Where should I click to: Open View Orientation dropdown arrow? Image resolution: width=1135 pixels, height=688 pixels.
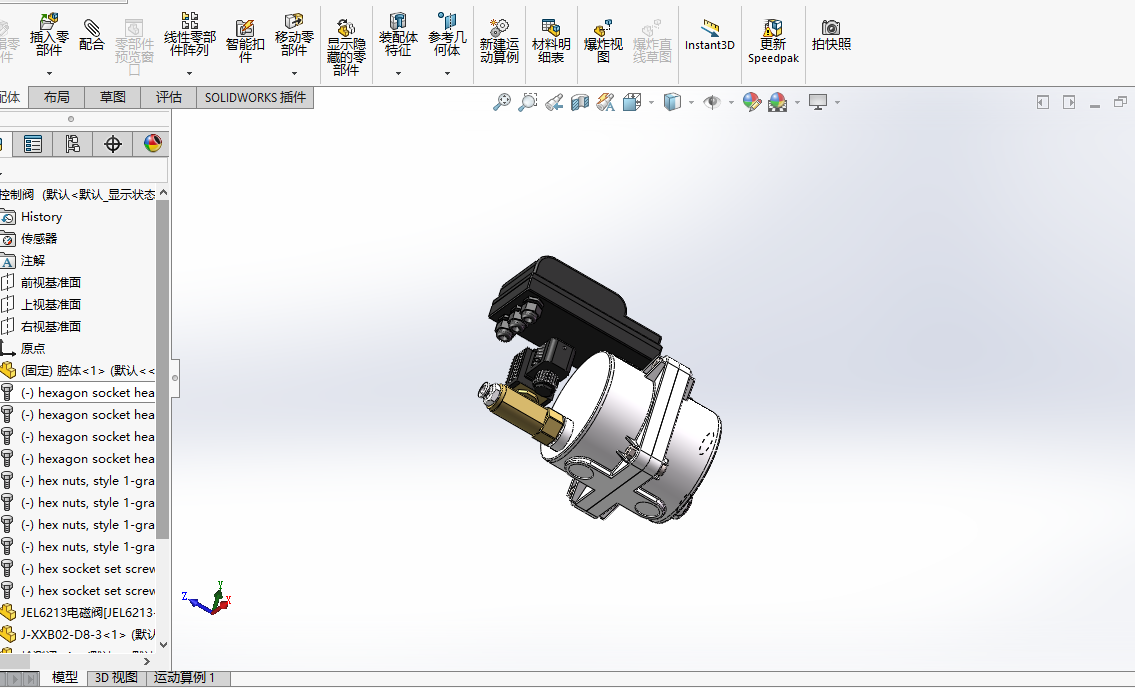pos(651,102)
